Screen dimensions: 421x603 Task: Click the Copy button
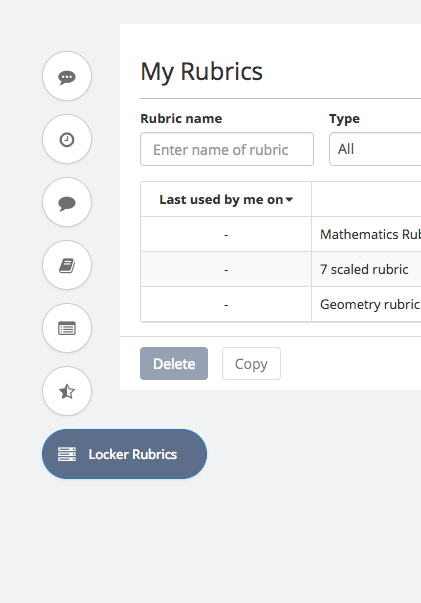(x=251, y=363)
